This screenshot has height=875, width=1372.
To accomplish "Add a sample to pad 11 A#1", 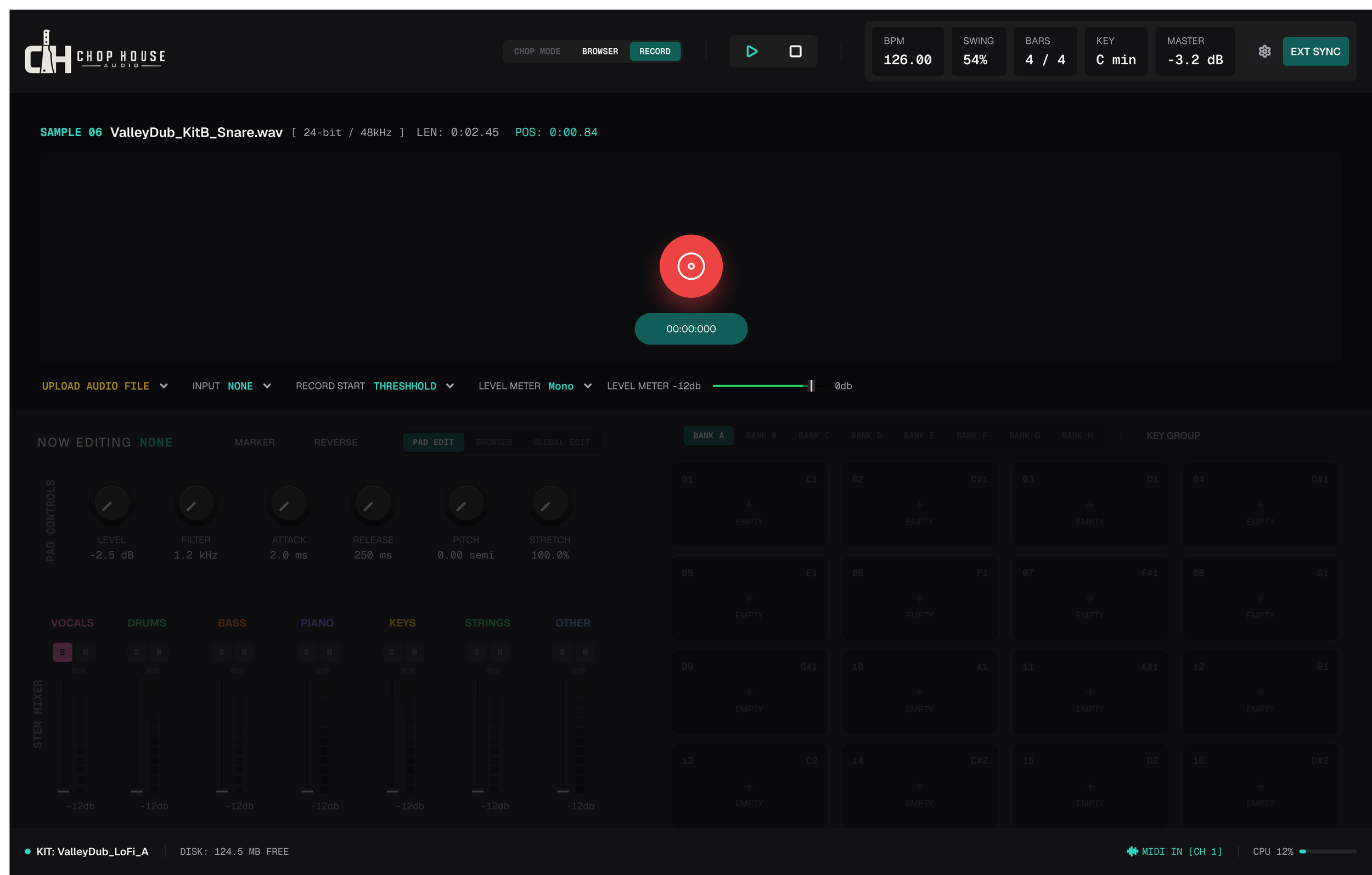I will coord(1090,692).
